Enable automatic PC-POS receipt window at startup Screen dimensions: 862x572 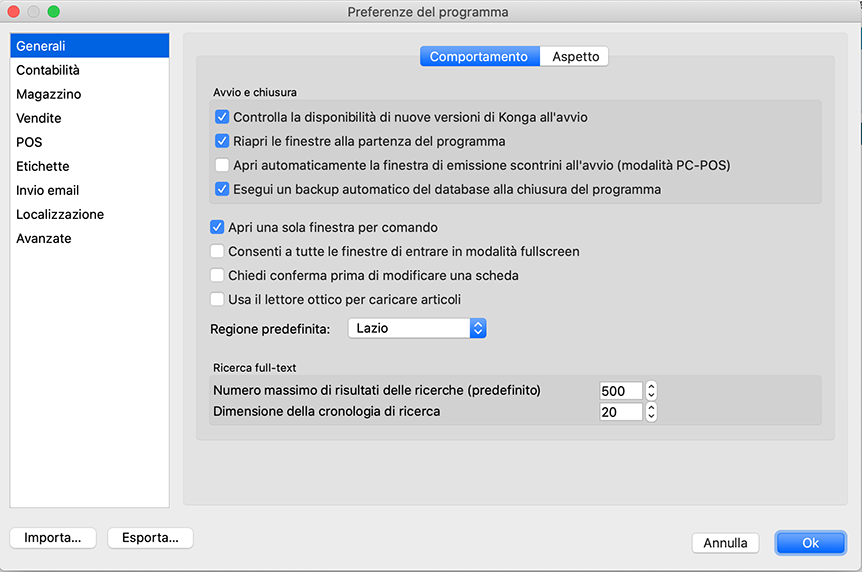(x=222, y=165)
